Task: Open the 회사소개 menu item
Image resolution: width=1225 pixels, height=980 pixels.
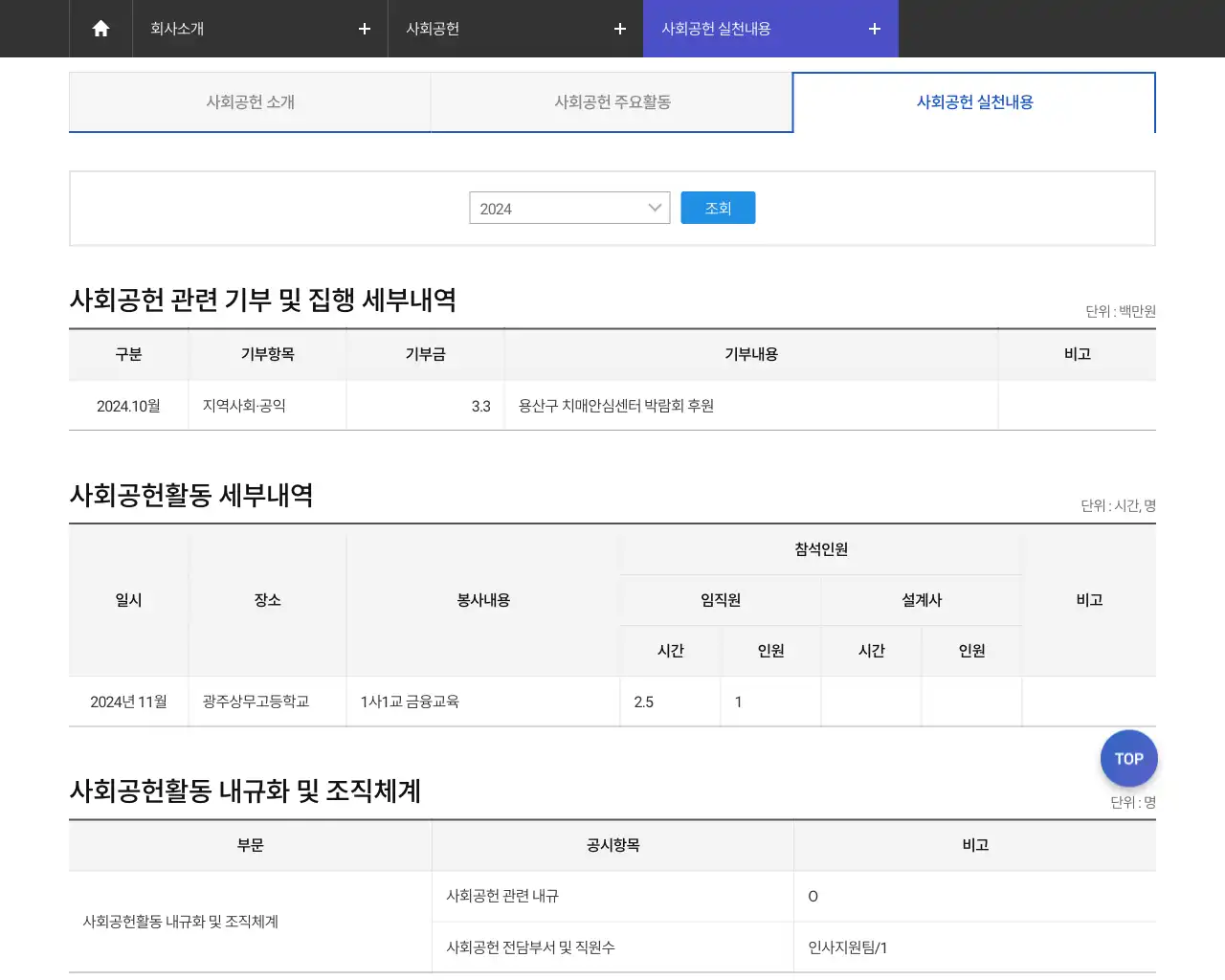Action: point(174,29)
